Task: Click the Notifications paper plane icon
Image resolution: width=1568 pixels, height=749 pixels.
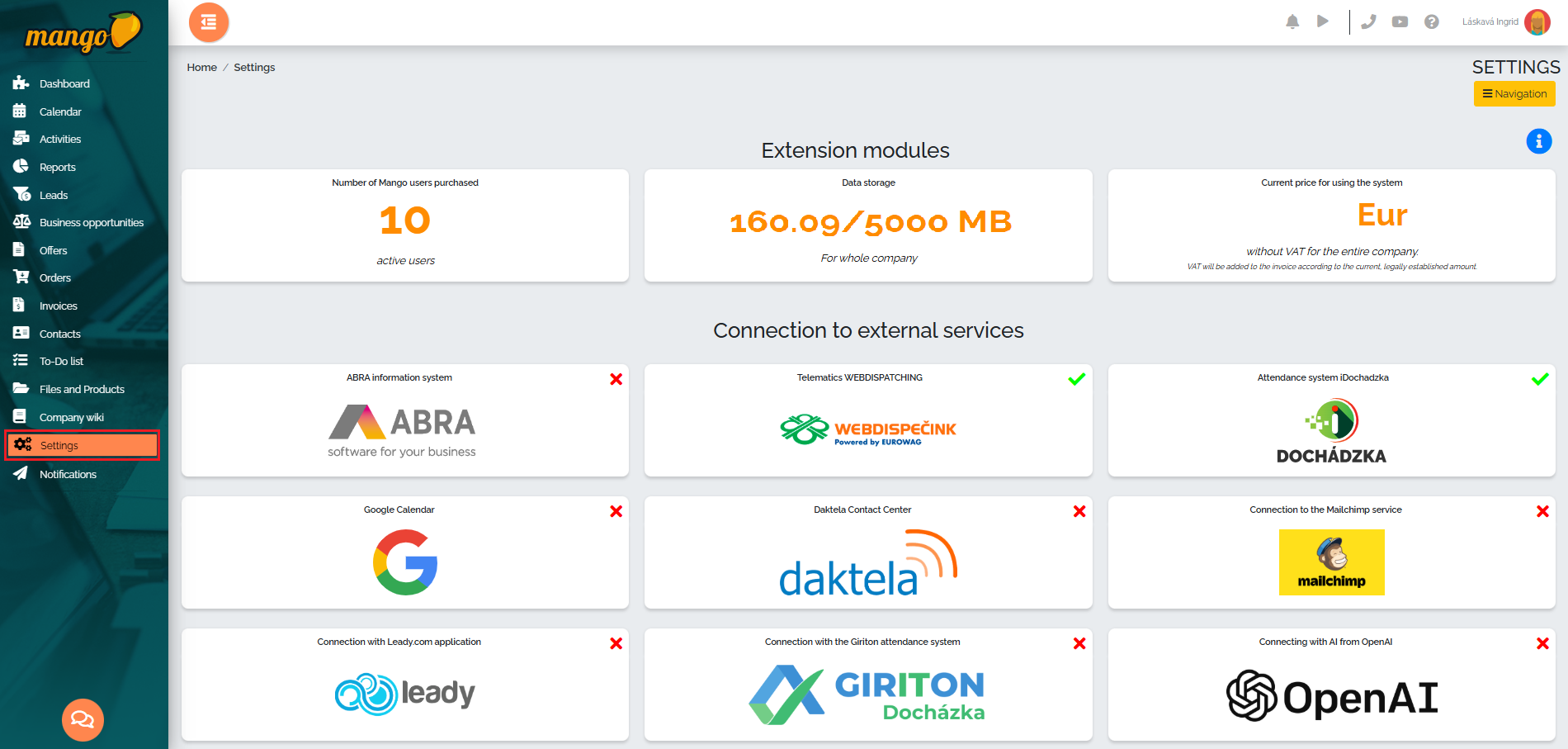Action: click(x=20, y=473)
